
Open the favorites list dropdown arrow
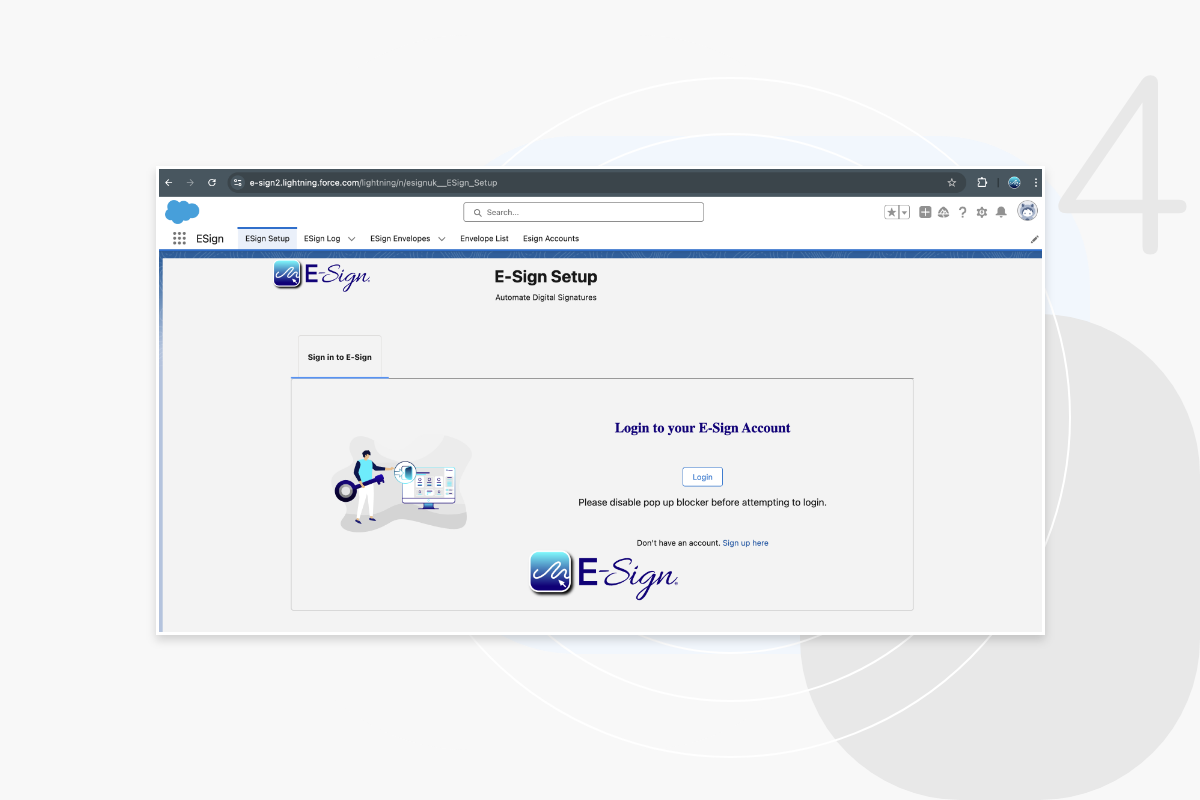tap(904, 212)
